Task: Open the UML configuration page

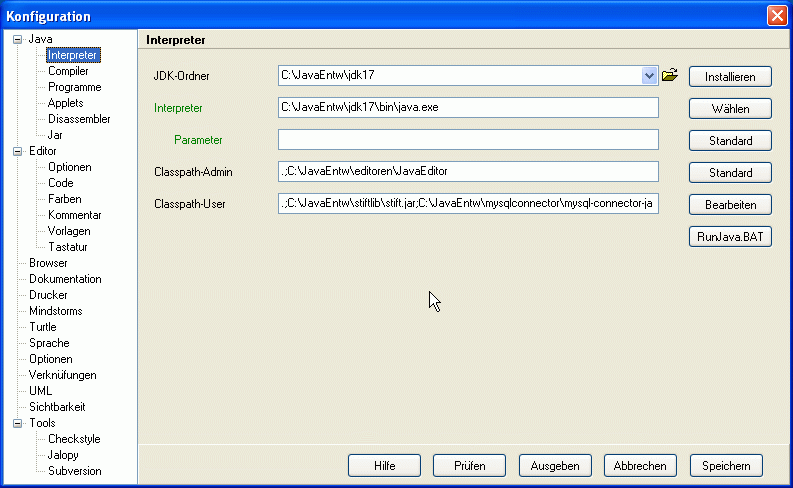Action: 40,391
